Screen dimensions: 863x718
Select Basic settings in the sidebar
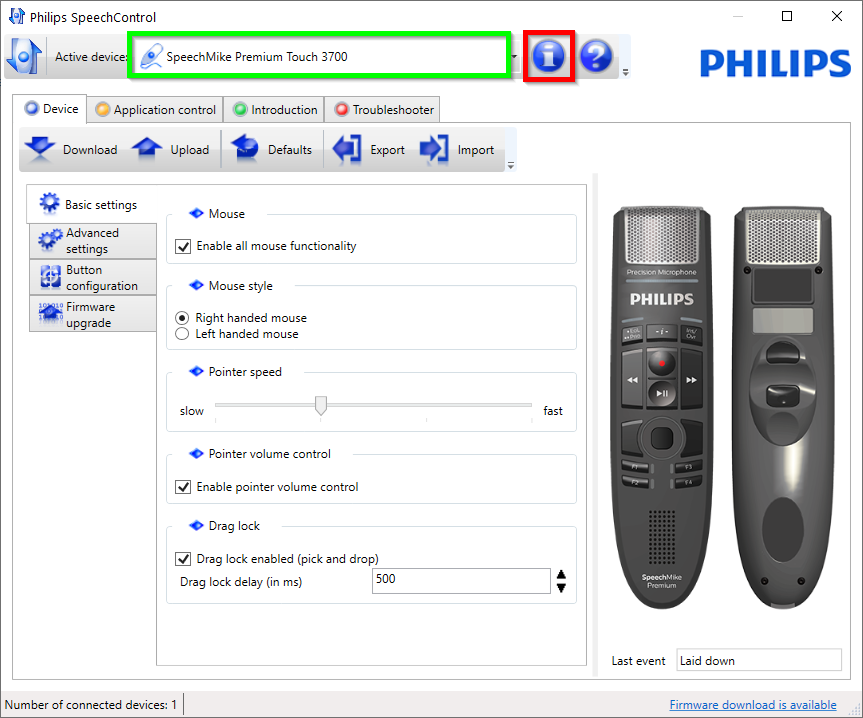(91, 204)
